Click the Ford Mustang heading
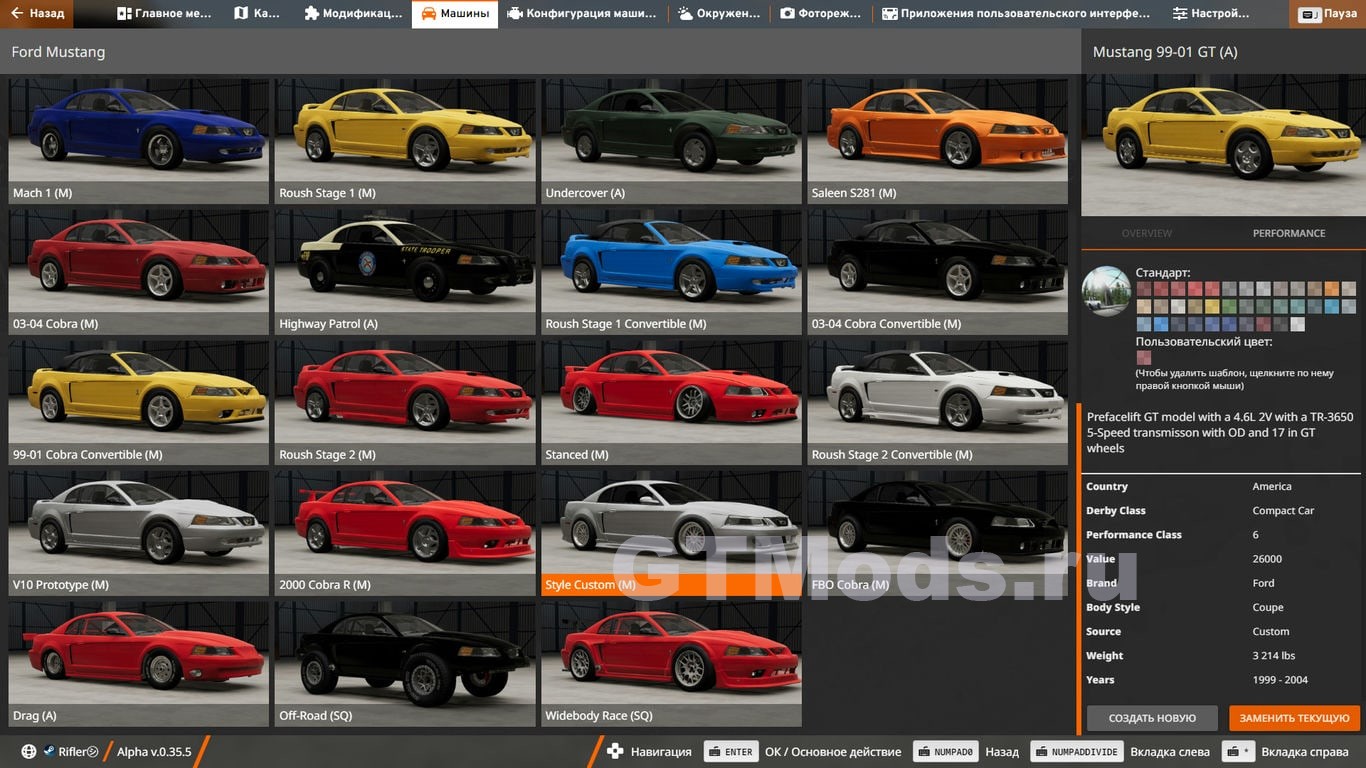This screenshot has height=768, width=1366. (x=58, y=52)
